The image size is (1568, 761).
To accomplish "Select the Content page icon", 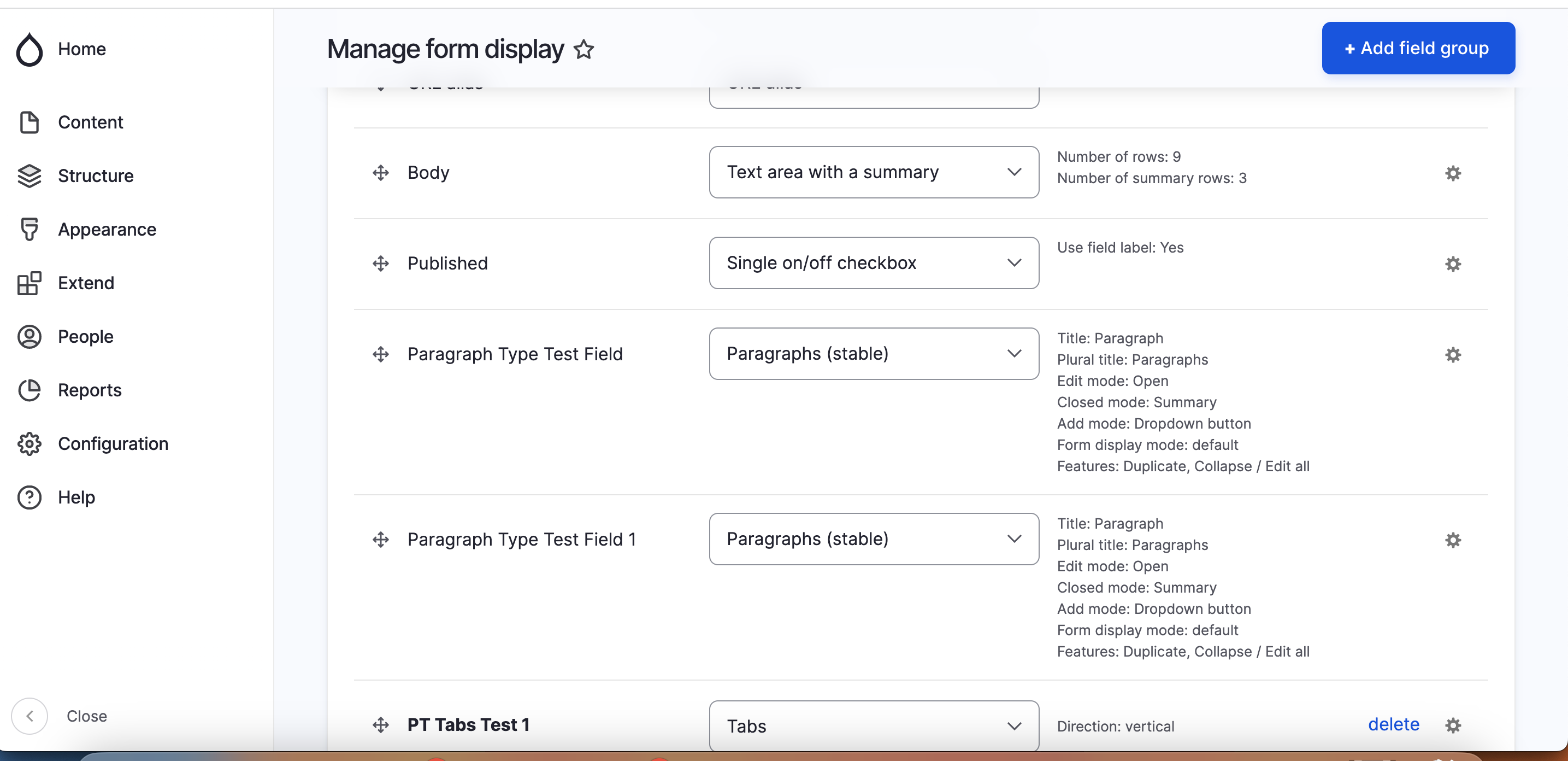I will (28, 122).
